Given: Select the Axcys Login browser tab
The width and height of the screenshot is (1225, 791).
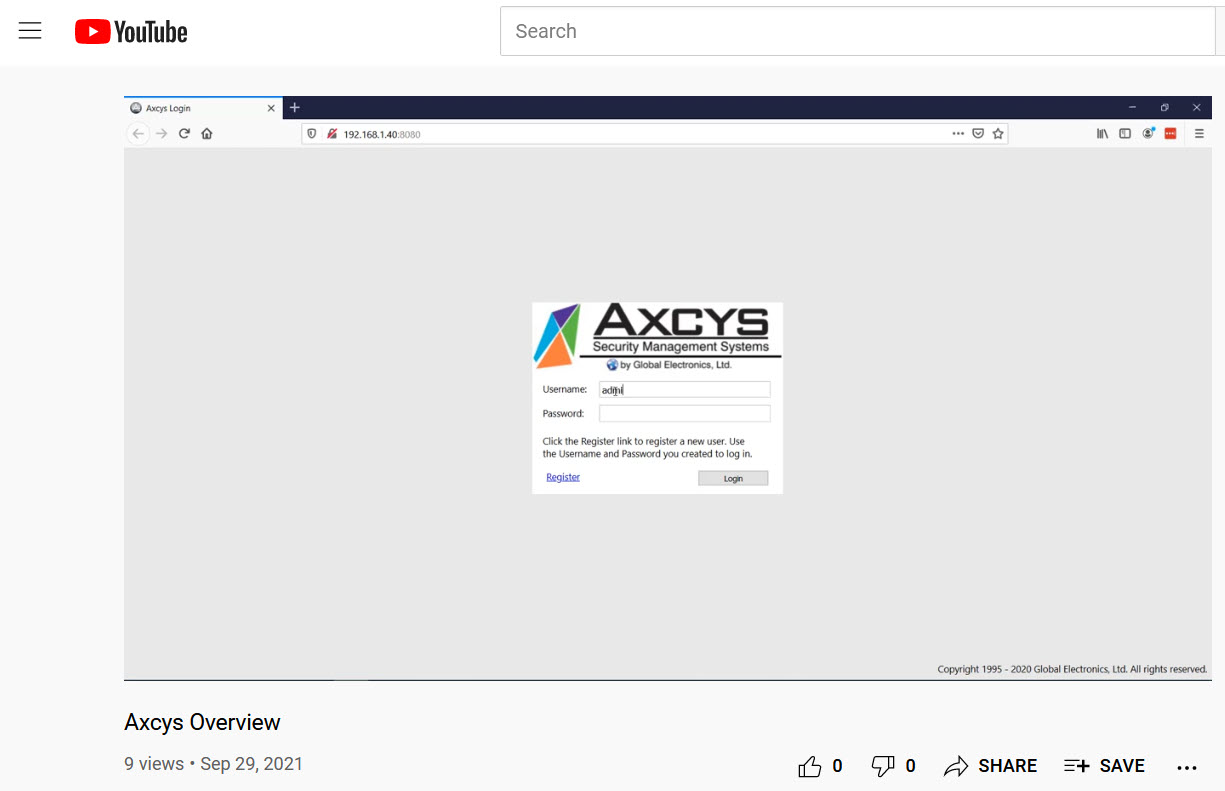Looking at the screenshot, I should pyautogui.click(x=195, y=108).
